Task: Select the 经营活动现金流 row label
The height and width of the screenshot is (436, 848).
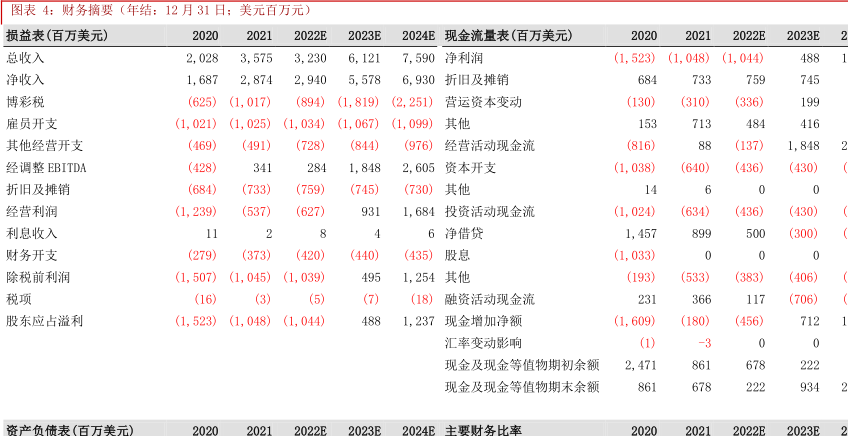Action: pos(490,146)
